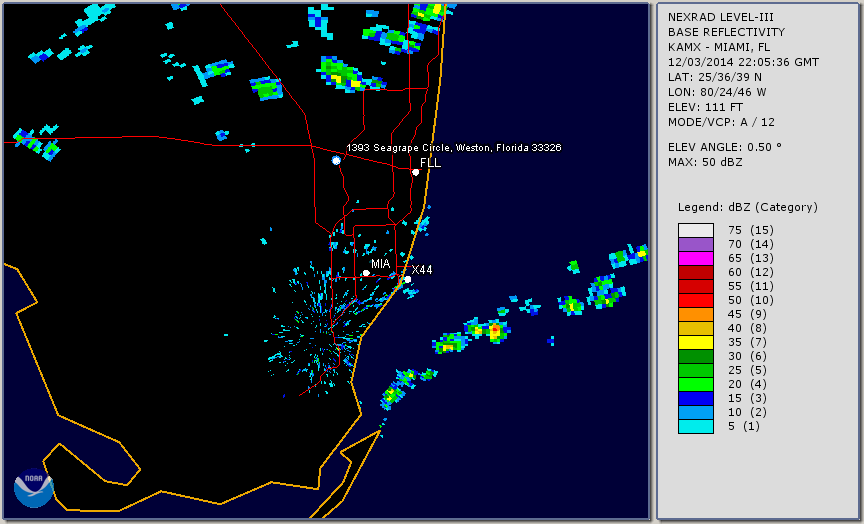The height and width of the screenshot is (524, 864).
Task: Click the X44 label on map
Action: pos(422,269)
